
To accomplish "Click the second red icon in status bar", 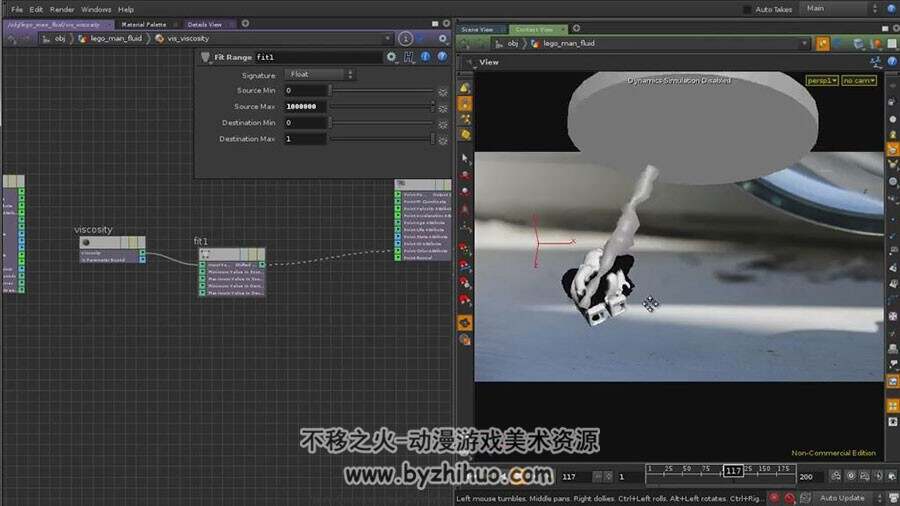I will click(790, 498).
